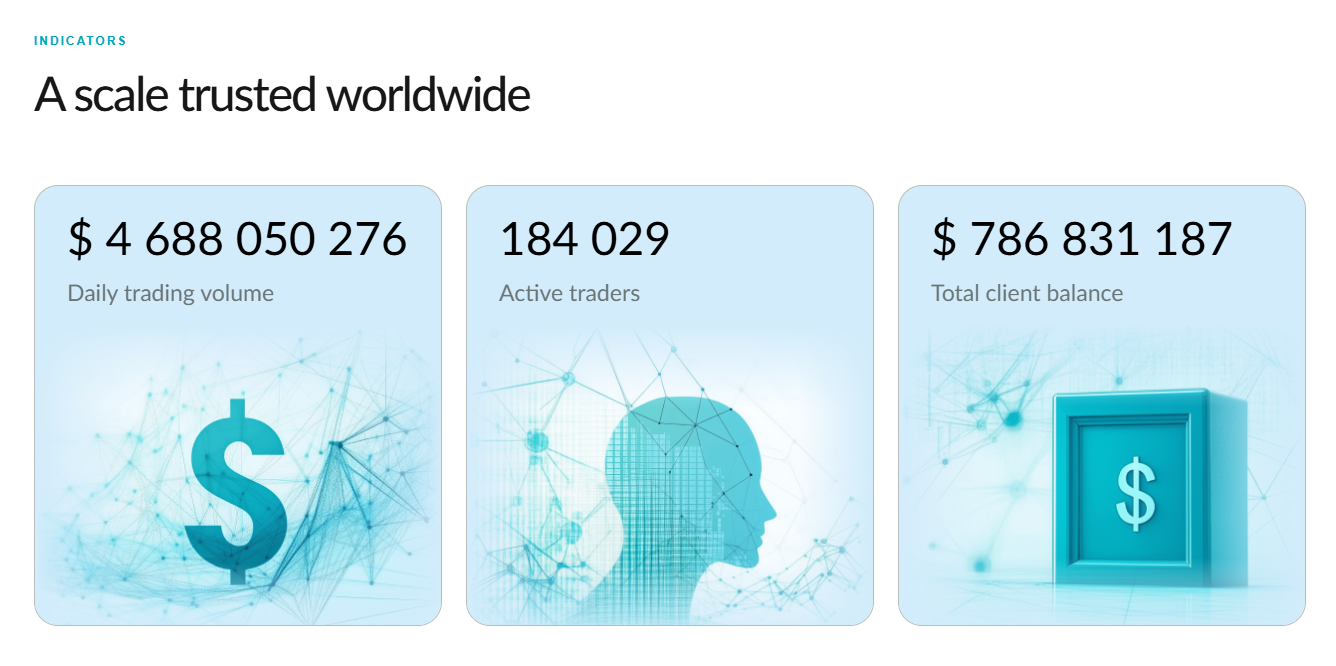Click the 184 029 number
Viewport: 1336px width, 666px height.
584,239
